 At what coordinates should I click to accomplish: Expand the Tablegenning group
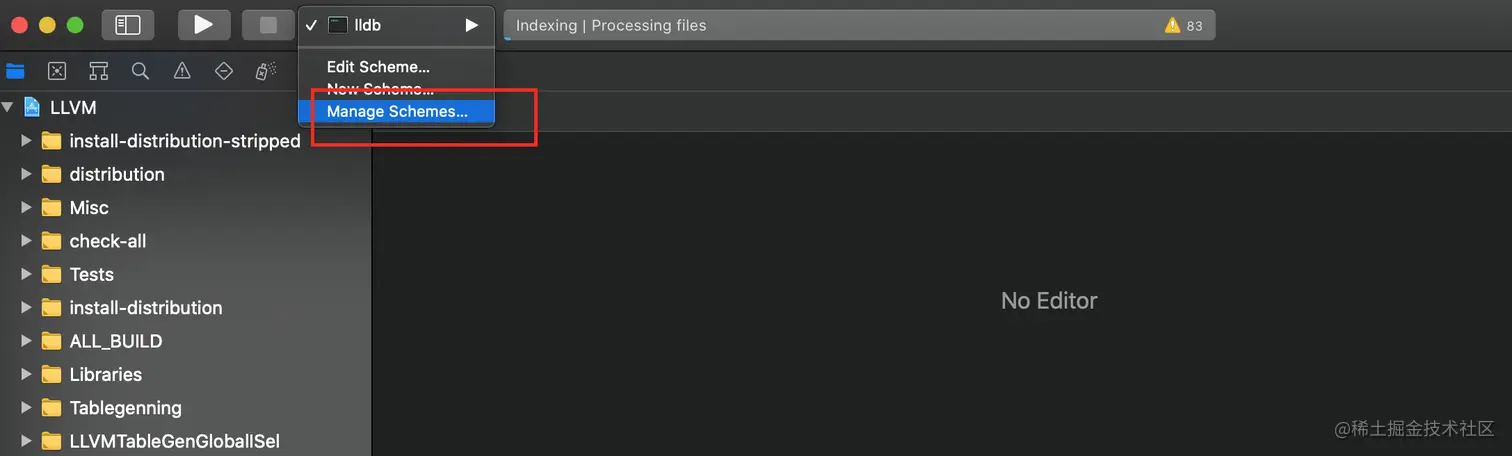click(x=27, y=408)
